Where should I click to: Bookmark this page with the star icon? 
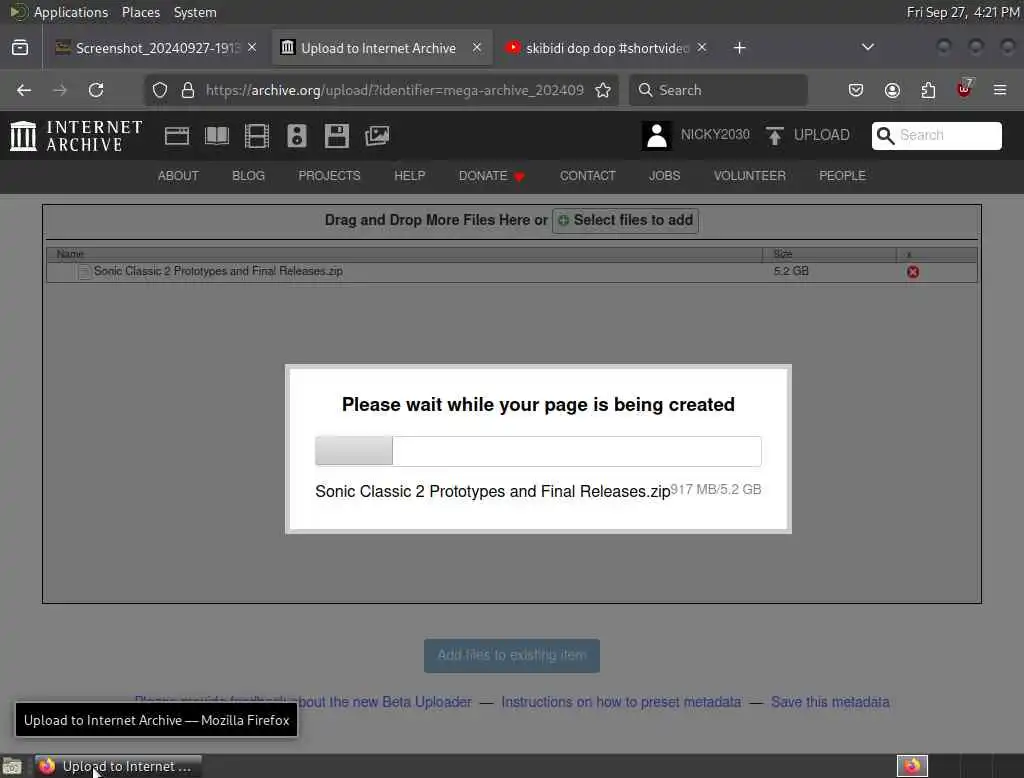tap(603, 90)
